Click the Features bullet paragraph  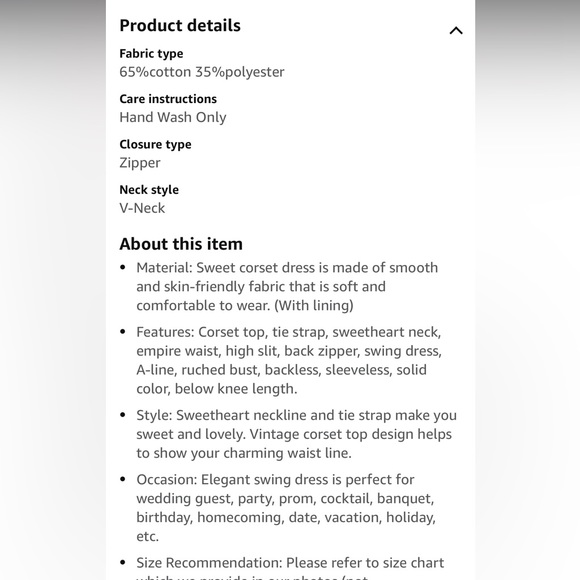coord(289,360)
